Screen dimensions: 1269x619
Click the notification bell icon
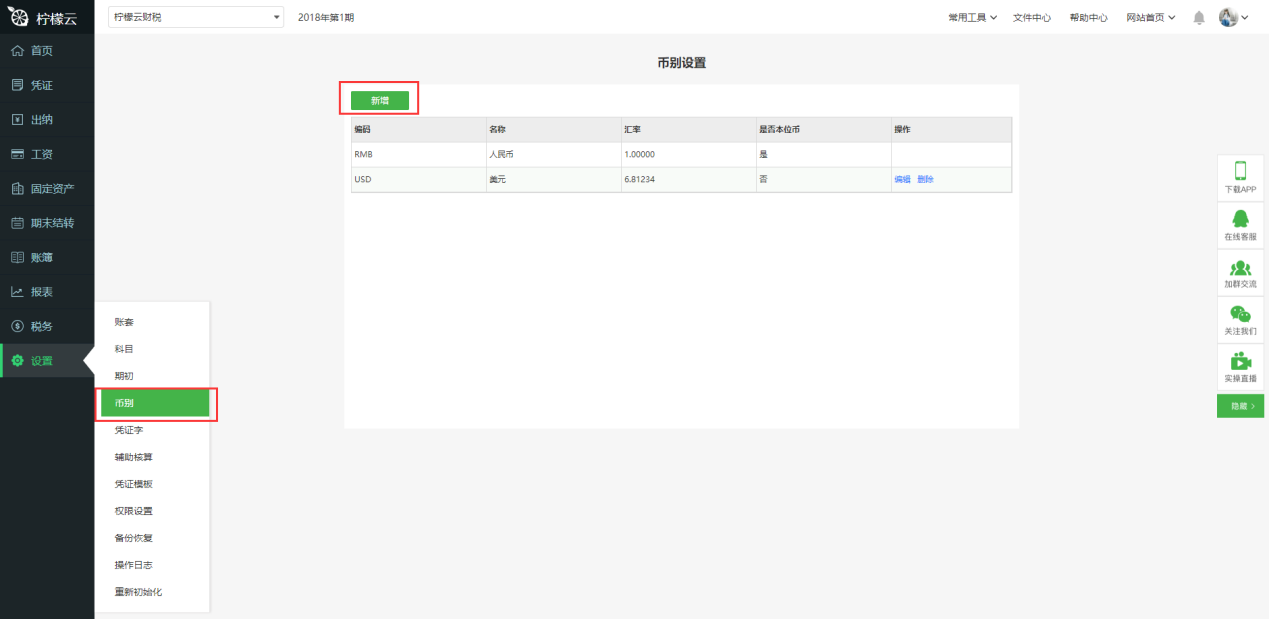(x=1199, y=18)
